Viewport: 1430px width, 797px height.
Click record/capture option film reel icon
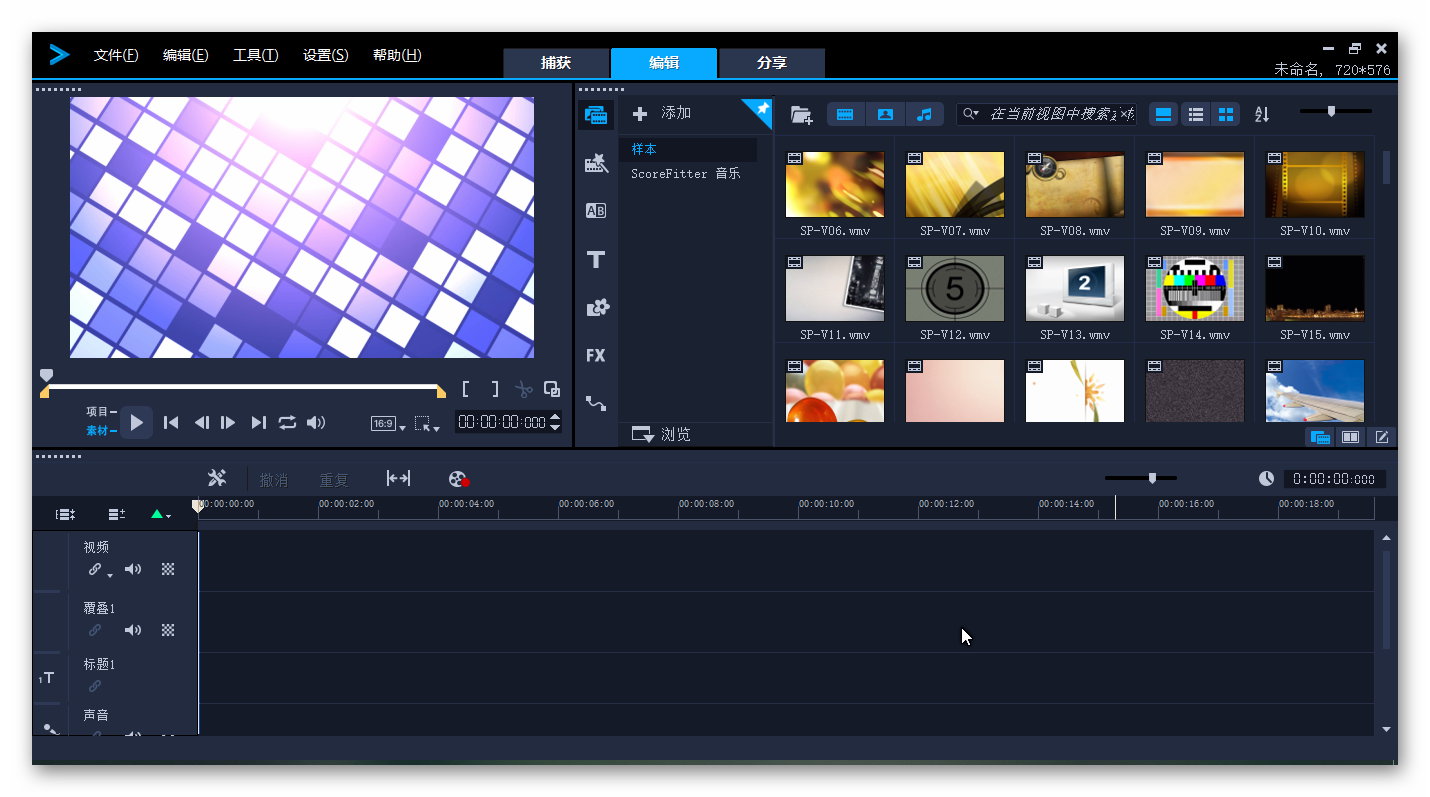459,479
